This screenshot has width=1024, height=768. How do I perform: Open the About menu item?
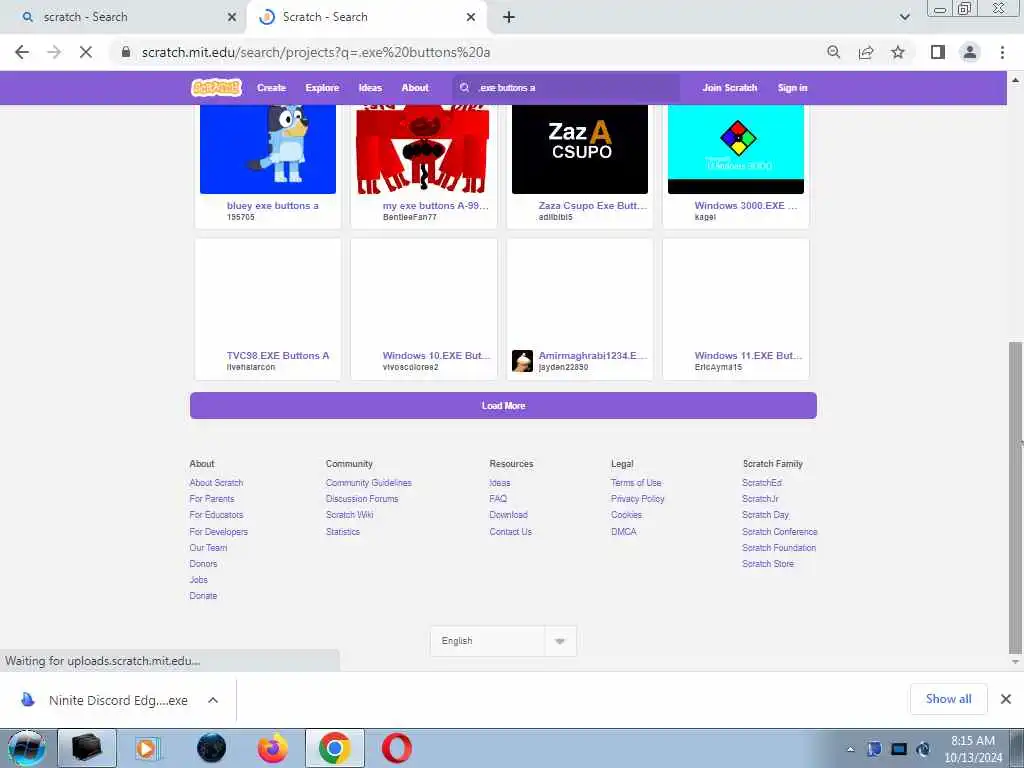click(415, 88)
